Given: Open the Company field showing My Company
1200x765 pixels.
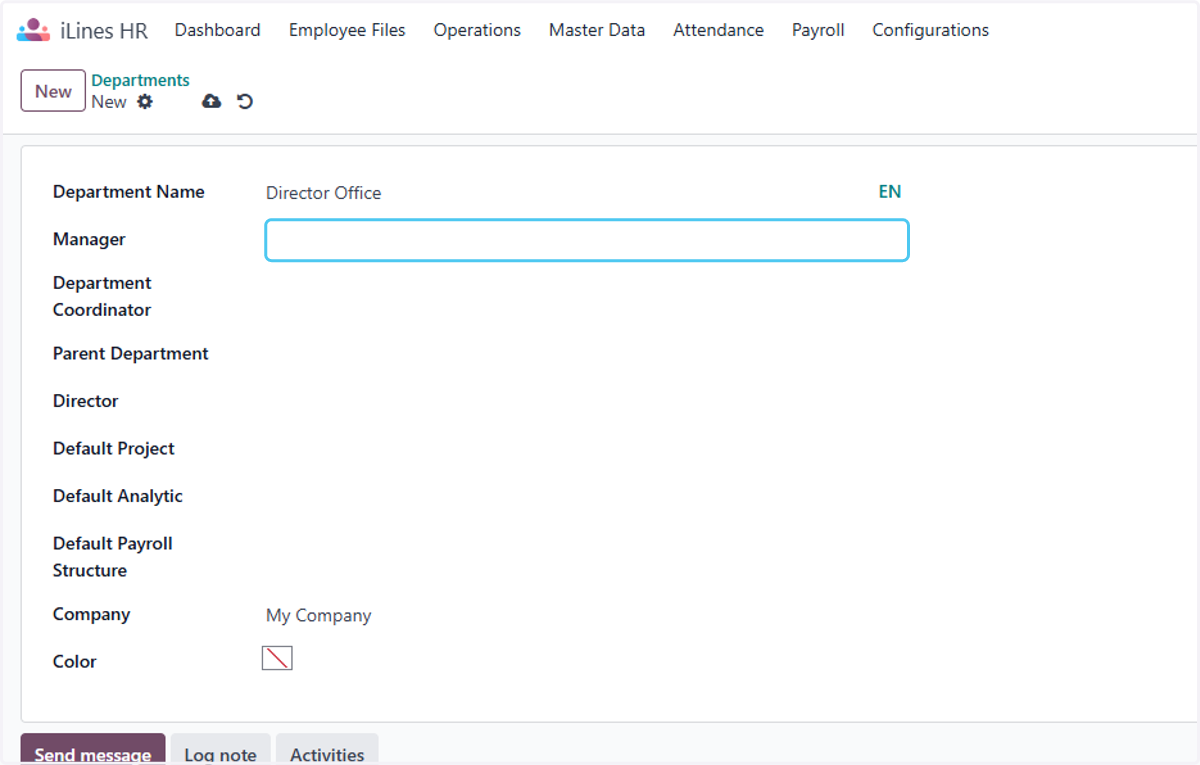Looking at the screenshot, I should click(587, 615).
